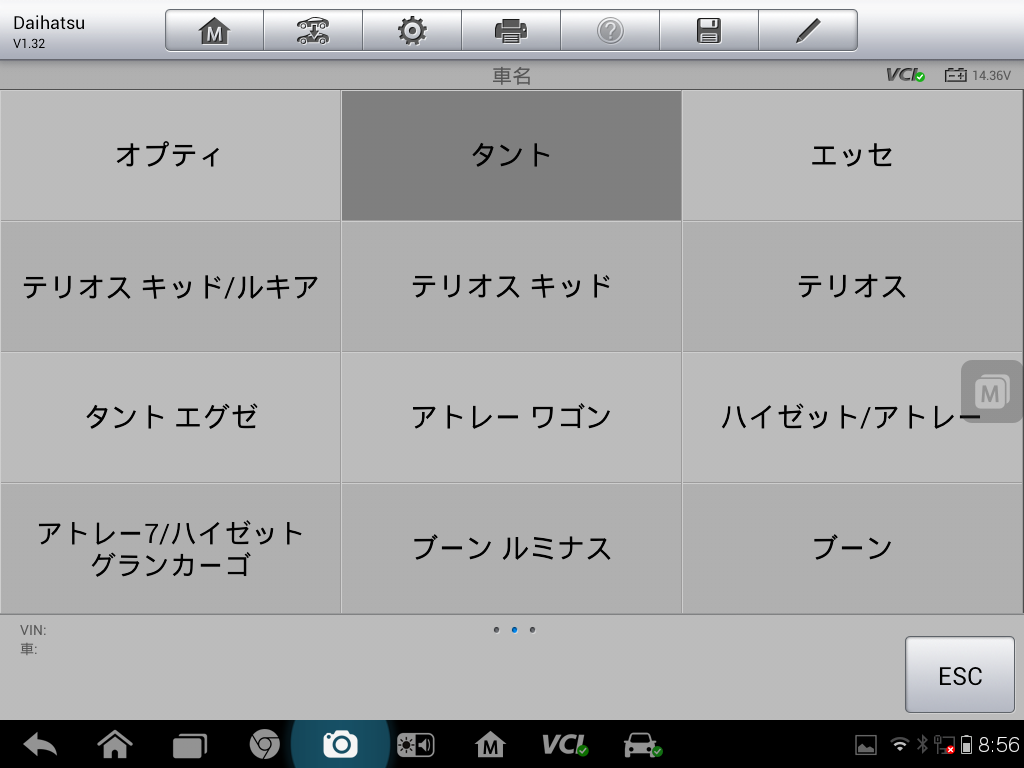This screenshot has height=768, width=1024.
Task: Tap the VCI icon in bottom bar
Action: pos(565,744)
